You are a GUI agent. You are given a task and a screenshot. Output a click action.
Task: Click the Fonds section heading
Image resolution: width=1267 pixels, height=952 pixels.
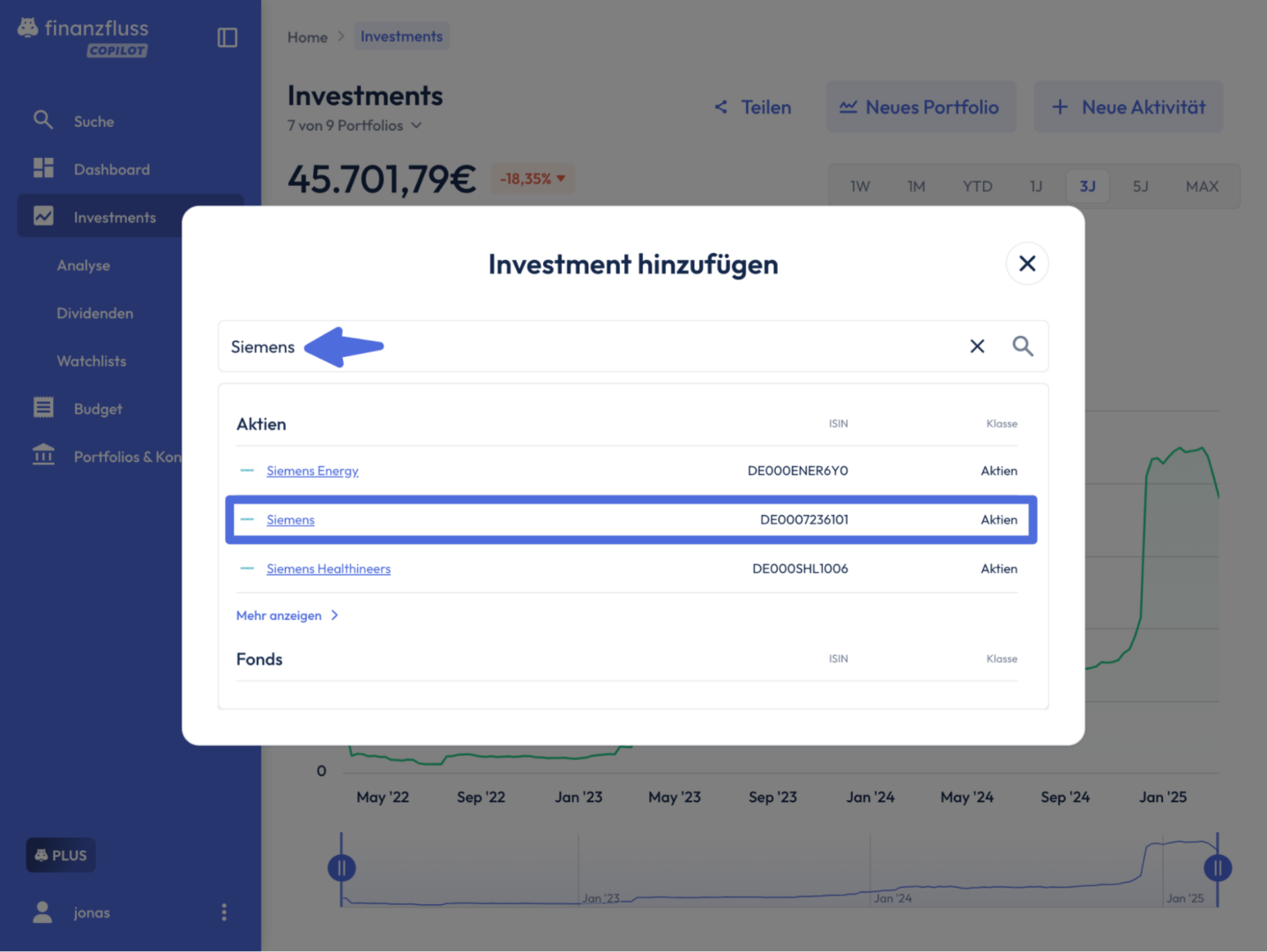tap(259, 659)
